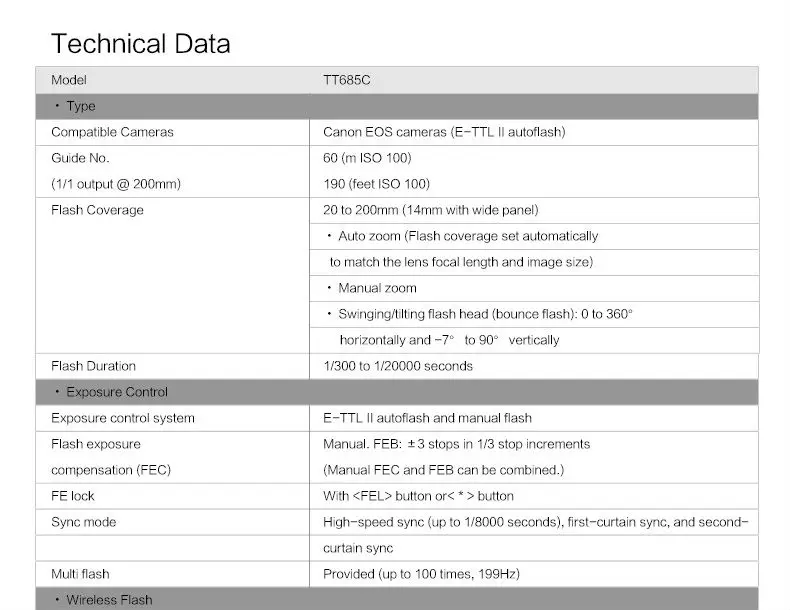Click the TT685C model value
The image size is (790, 610).
[347, 80]
